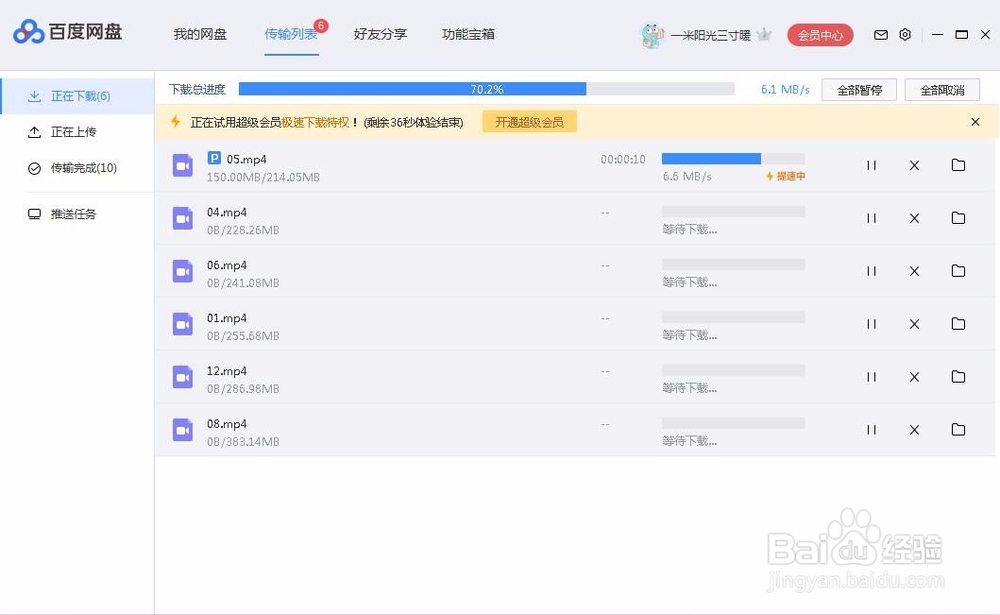
Task: Click remaining time 00:00:10
Action: pyautogui.click(x=622, y=159)
